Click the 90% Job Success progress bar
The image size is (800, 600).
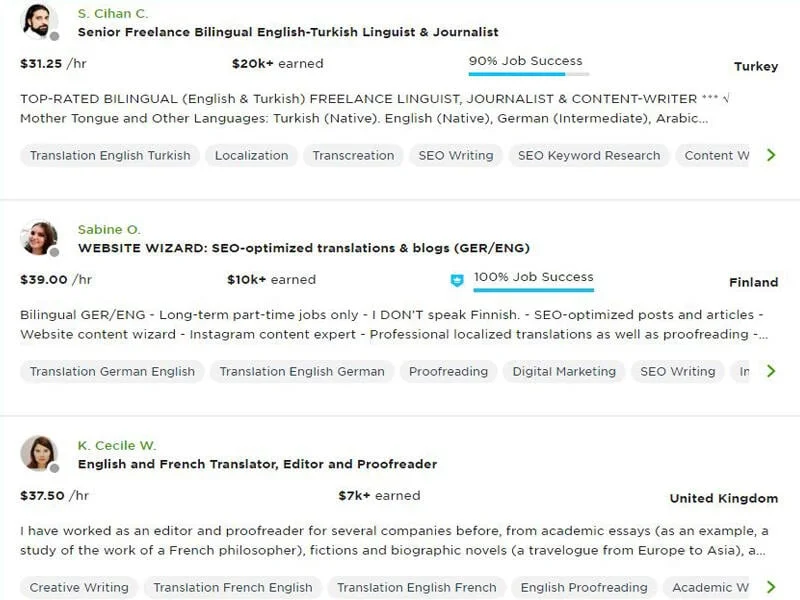[x=528, y=73]
